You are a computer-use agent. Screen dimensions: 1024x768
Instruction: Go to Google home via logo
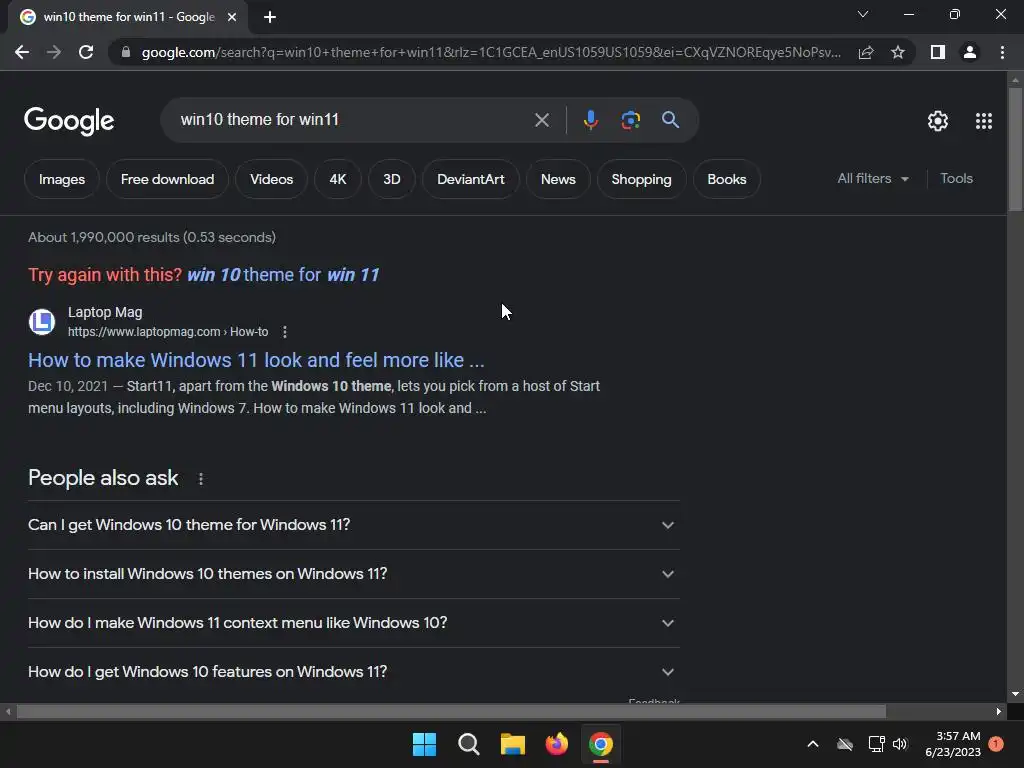[x=69, y=121]
